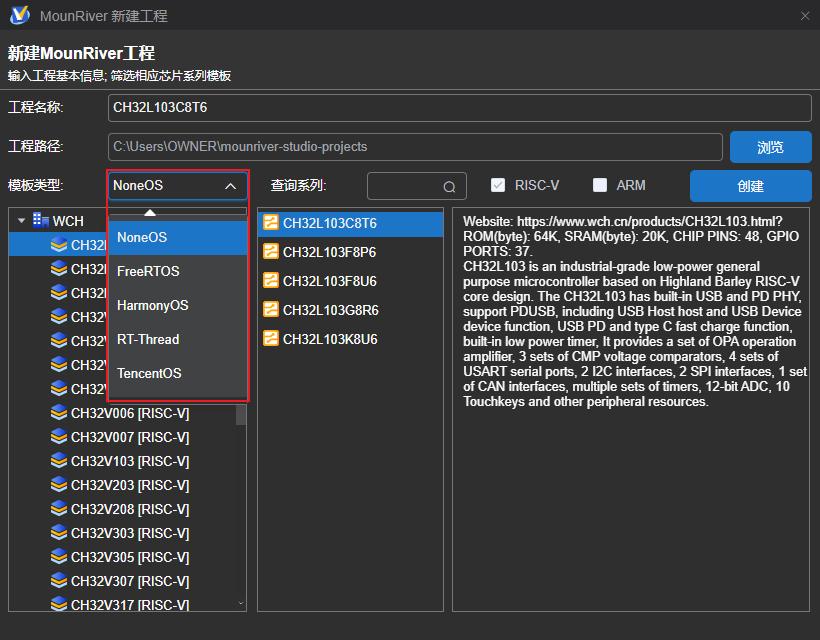Viewport: 820px width, 640px height.
Task: Select CH32V305 [RISC-V] series
Action: pos(130,557)
